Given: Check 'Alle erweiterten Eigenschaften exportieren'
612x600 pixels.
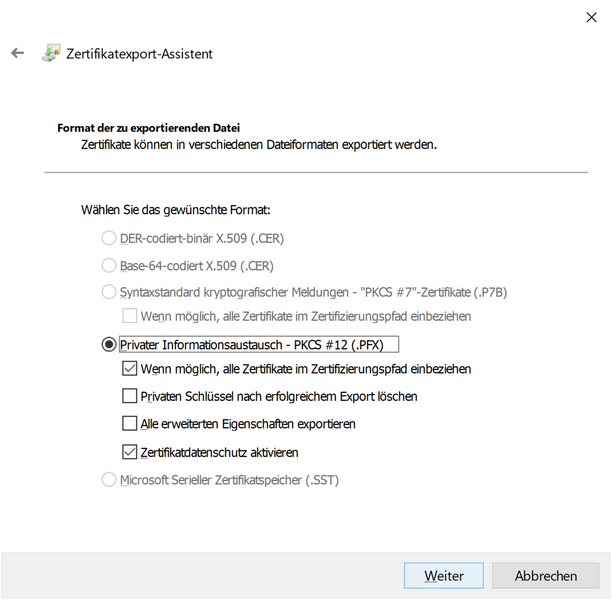Looking at the screenshot, I should pyautogui.click(x=129, y=423).
